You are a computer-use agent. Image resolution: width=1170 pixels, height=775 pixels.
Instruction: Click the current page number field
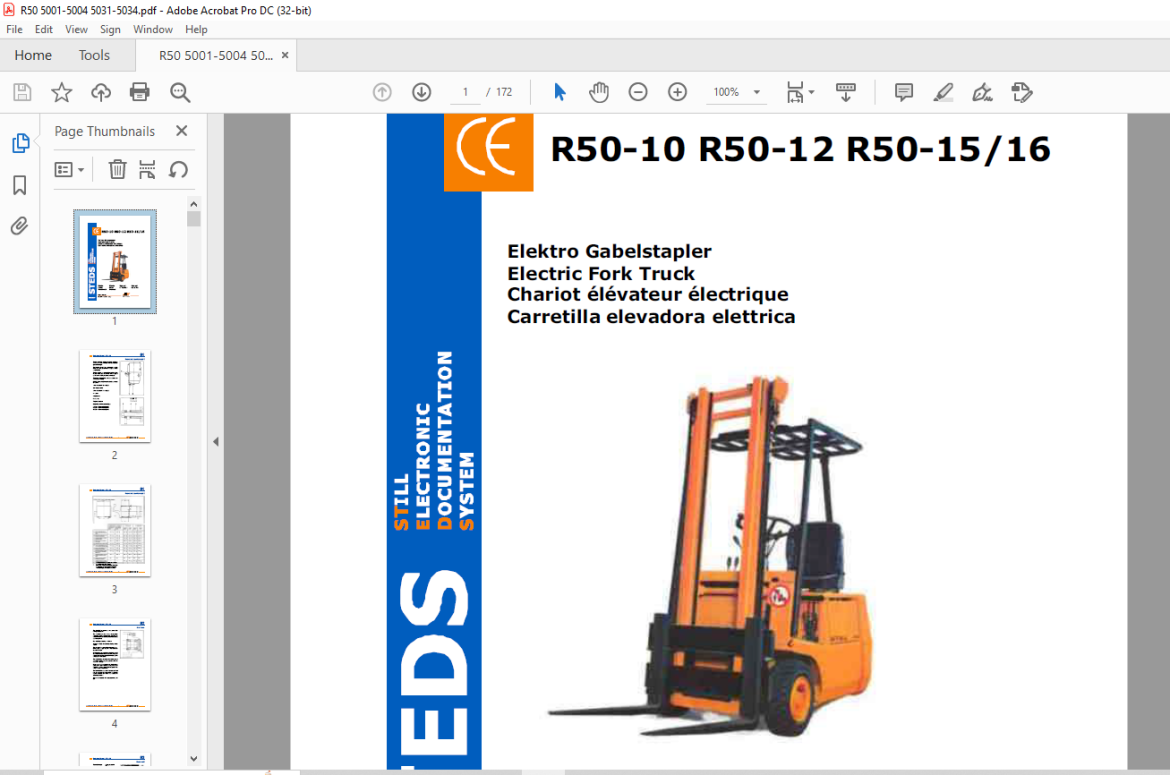pyautogui.click(x=466, y=92)
